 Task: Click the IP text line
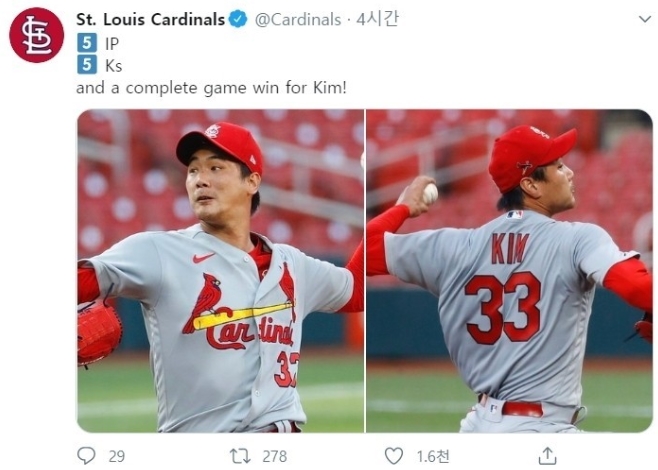tap(112, 43)
